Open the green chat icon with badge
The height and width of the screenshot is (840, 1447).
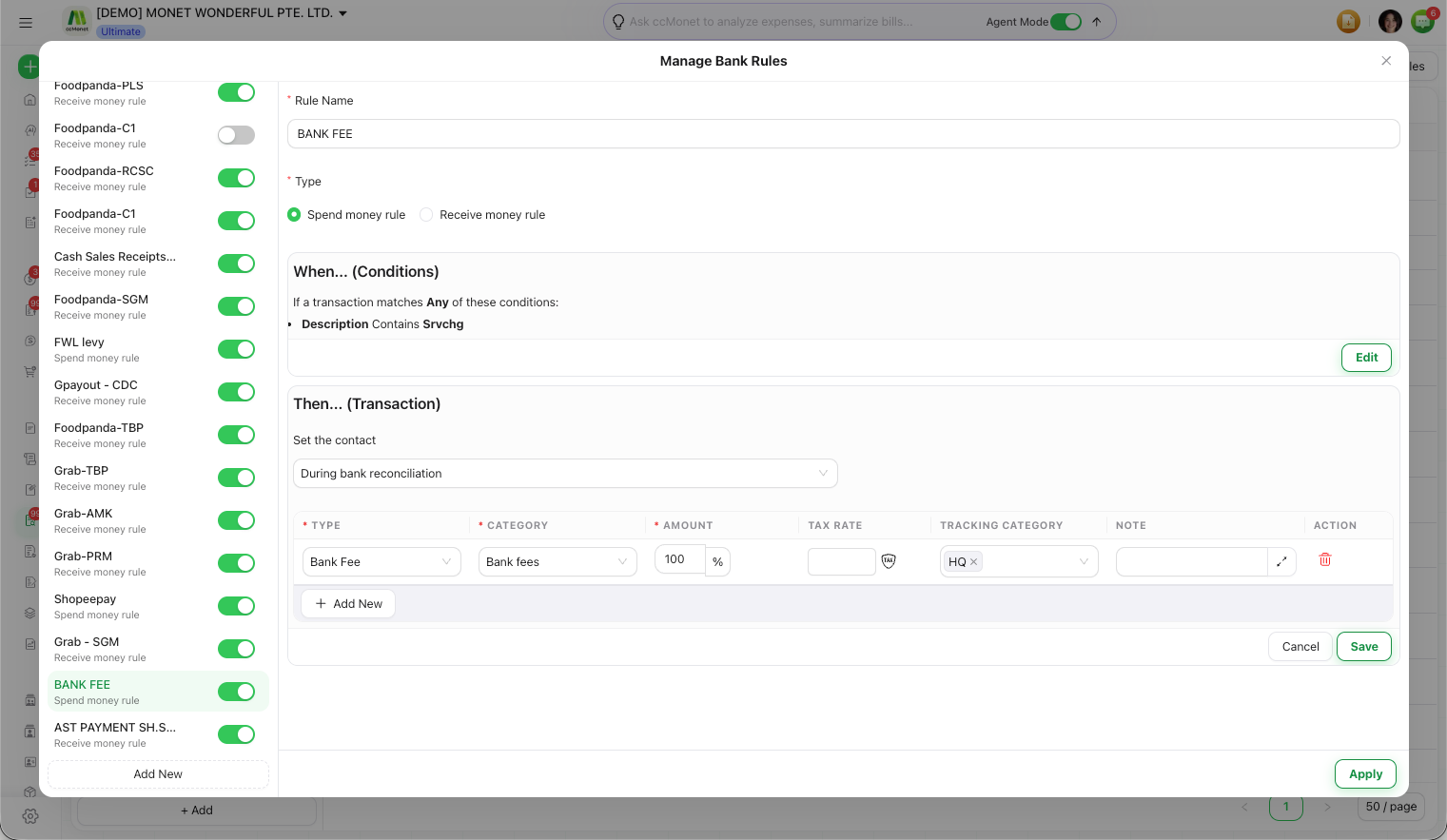point(1422,21)
